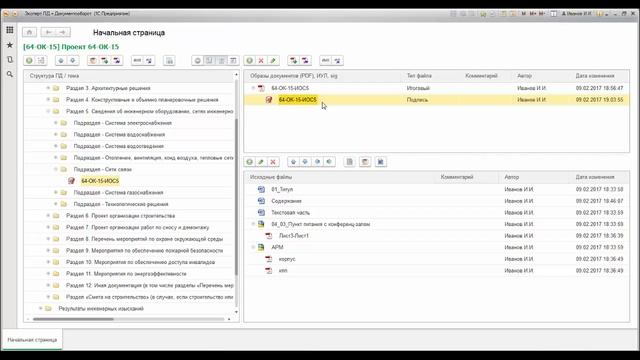Select Лист3-Лист1 PDF file
This screenshot has height=360, width=640.
click(x=293, y=236)
